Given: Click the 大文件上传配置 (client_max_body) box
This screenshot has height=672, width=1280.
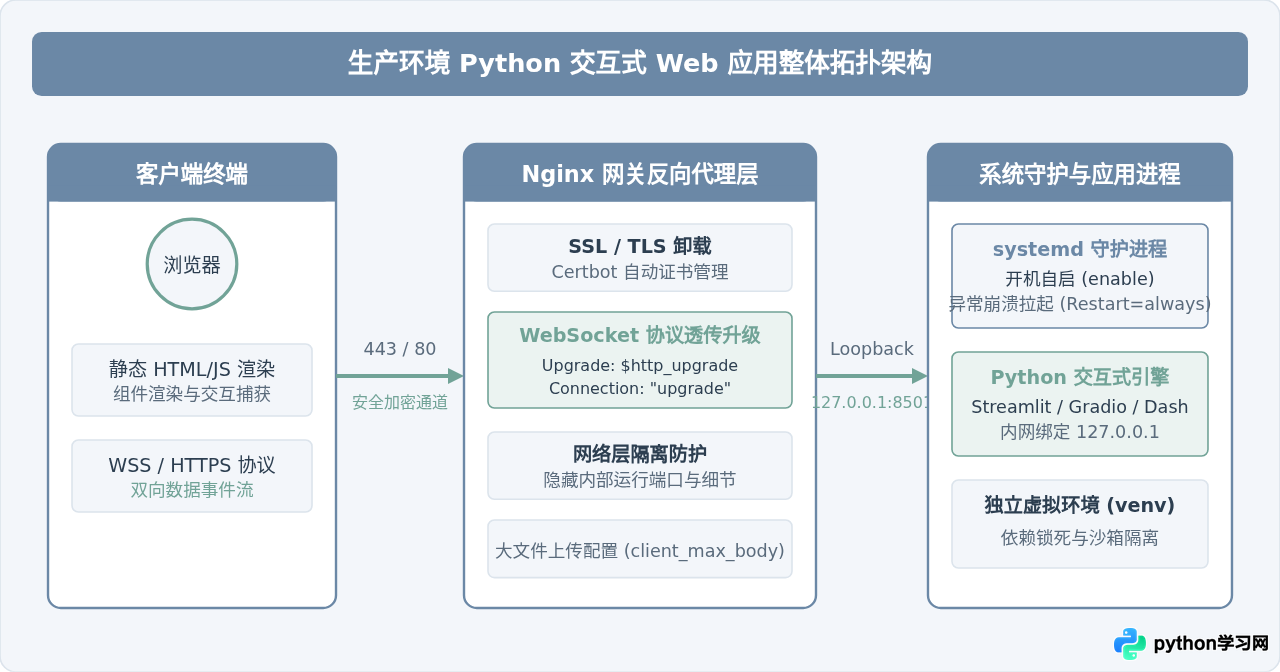Looking at the screenshot, I should 640,549.
